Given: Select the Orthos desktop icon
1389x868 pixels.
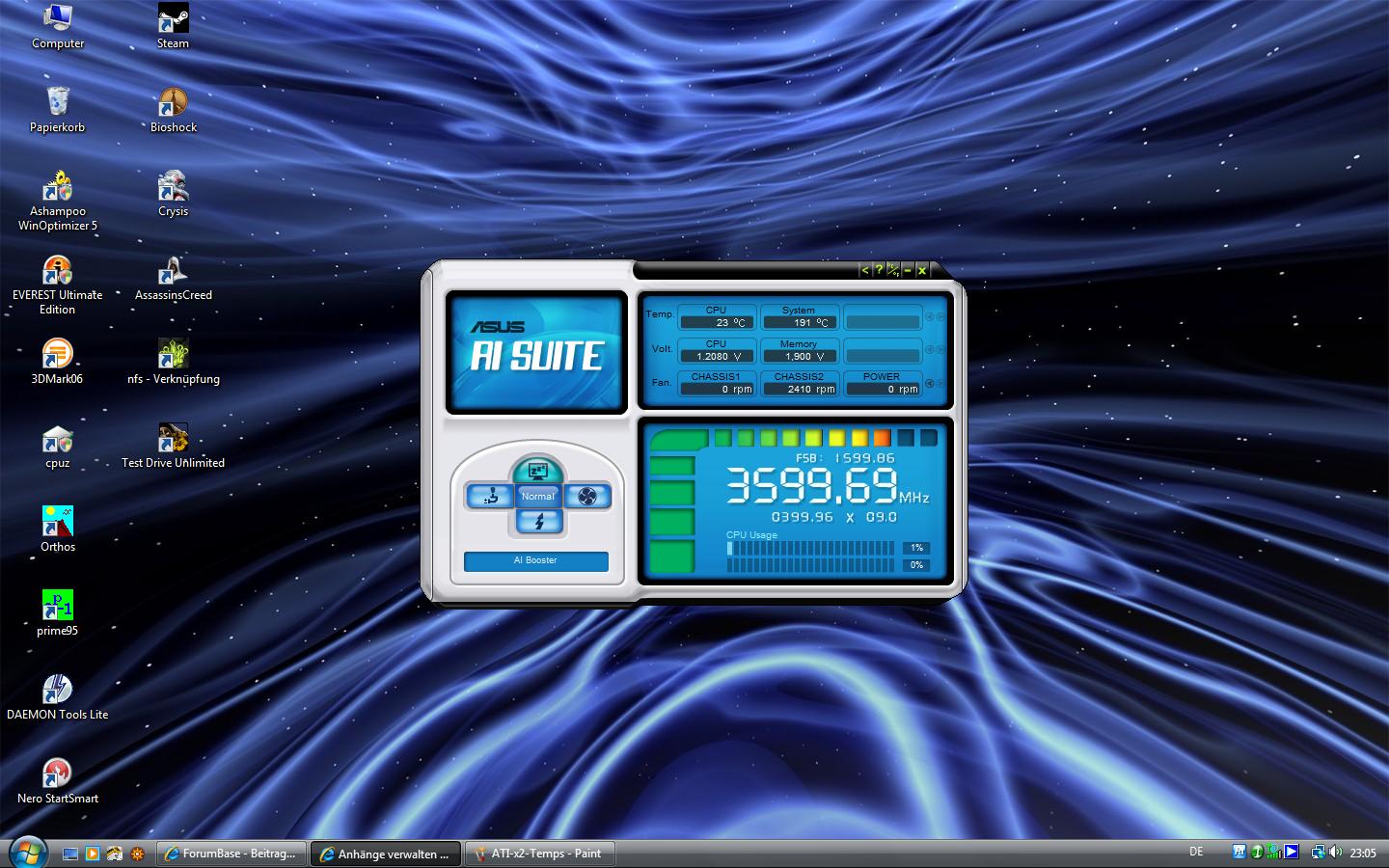Looking at the screenshot, I should (x=58, y=529).
